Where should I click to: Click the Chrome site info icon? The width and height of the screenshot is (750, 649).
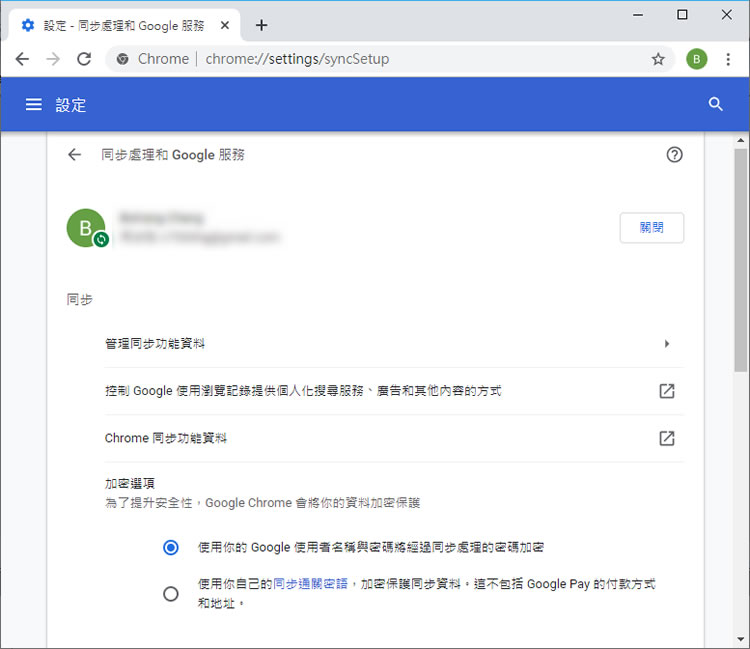coord(123,59)
